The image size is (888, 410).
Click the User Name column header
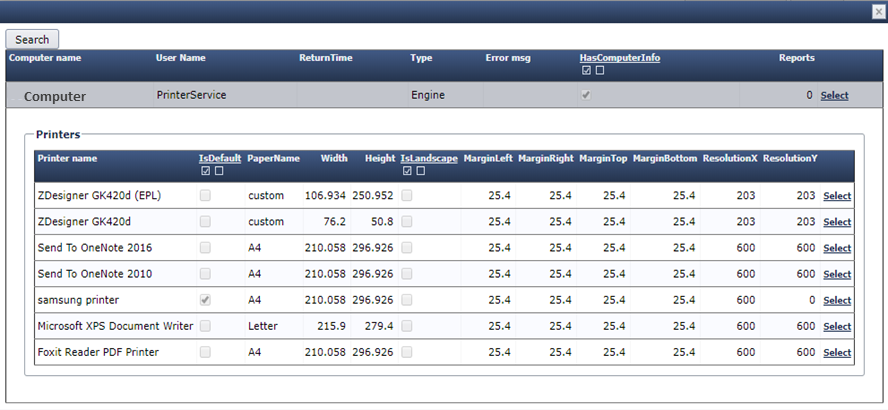(181, 58)
